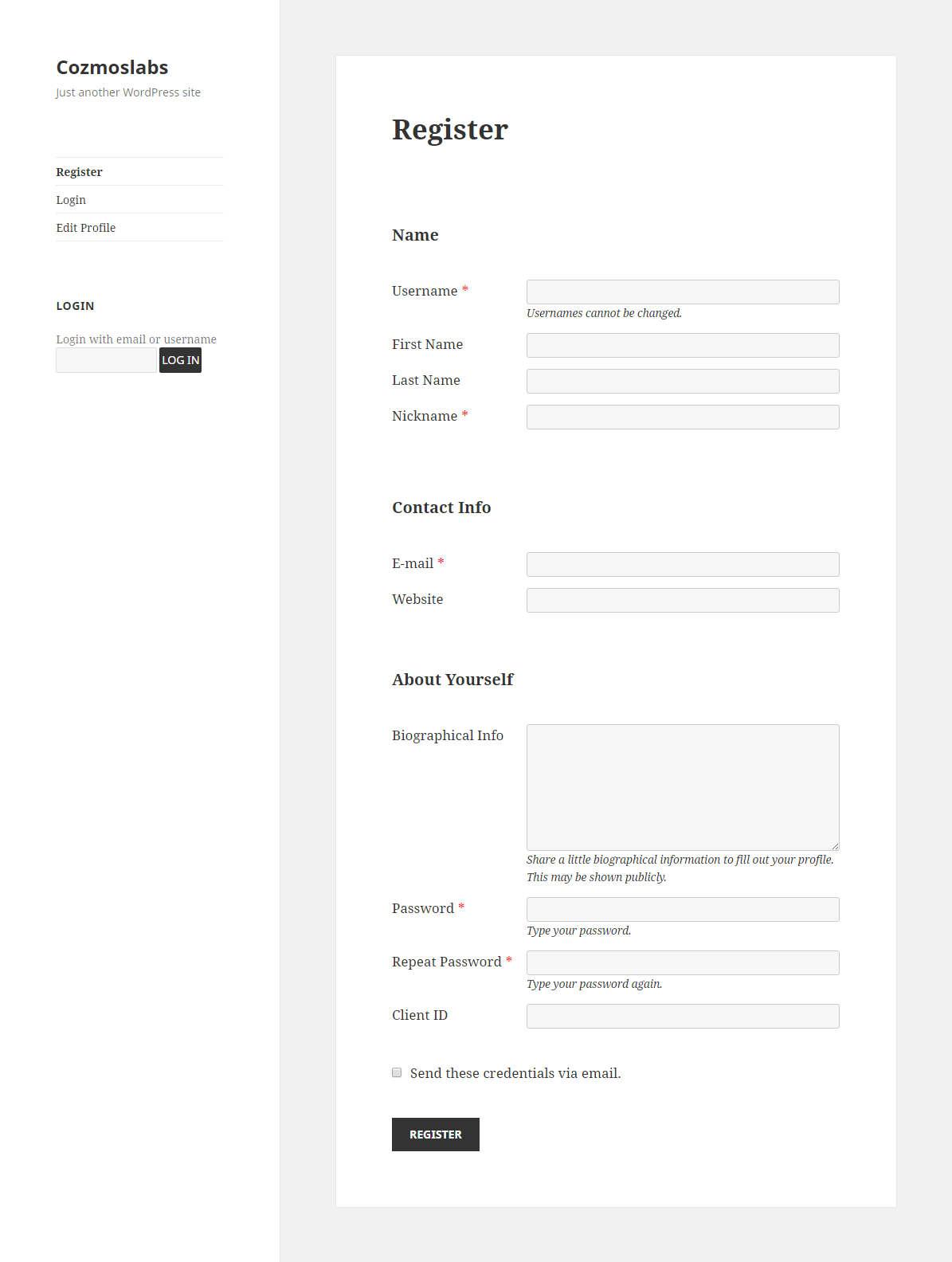Open the Edit Profile menu item
The image size is (952, 1262).
point(86,228)
